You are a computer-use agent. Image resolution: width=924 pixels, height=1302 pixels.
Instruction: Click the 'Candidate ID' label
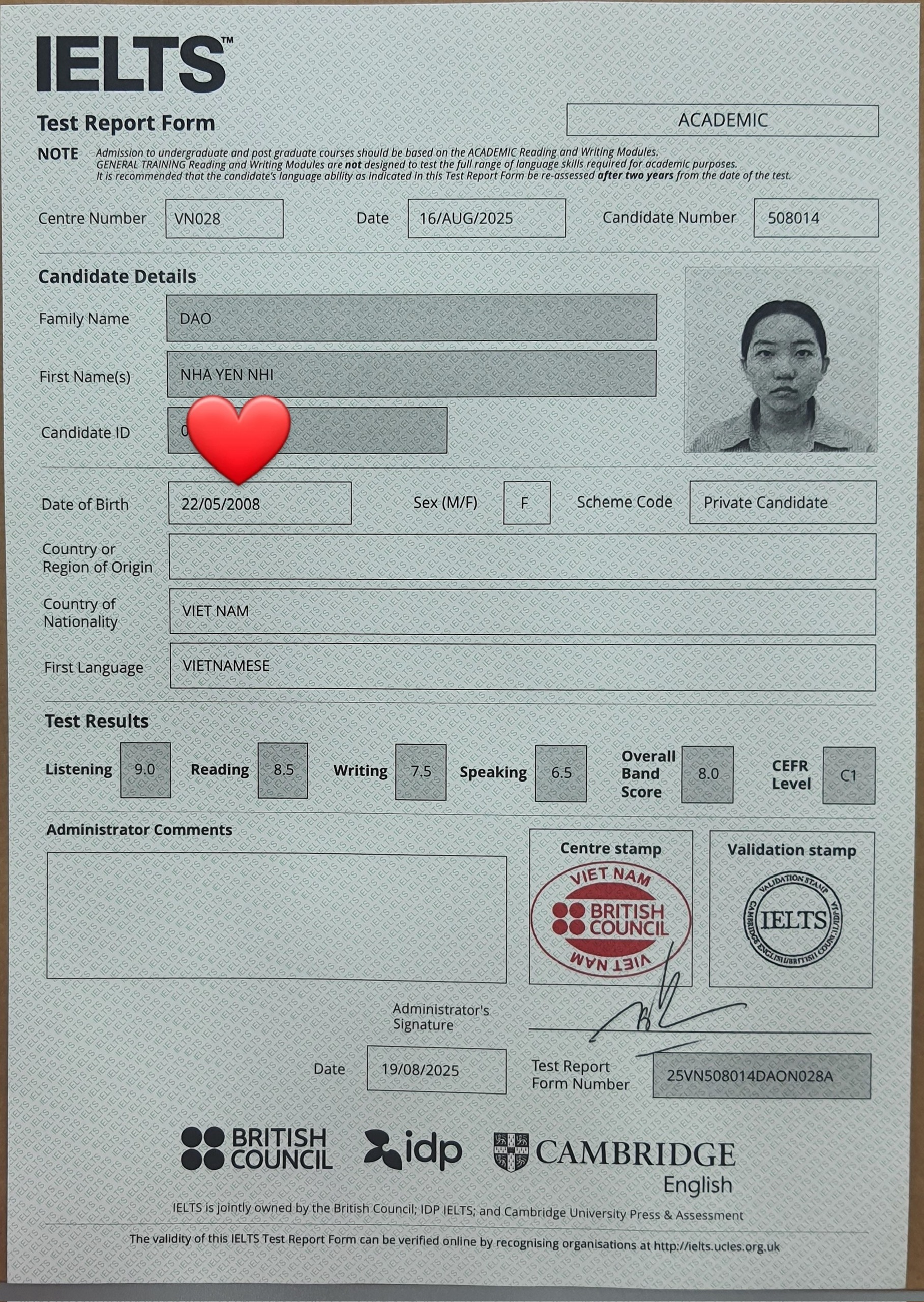(85, 432)
